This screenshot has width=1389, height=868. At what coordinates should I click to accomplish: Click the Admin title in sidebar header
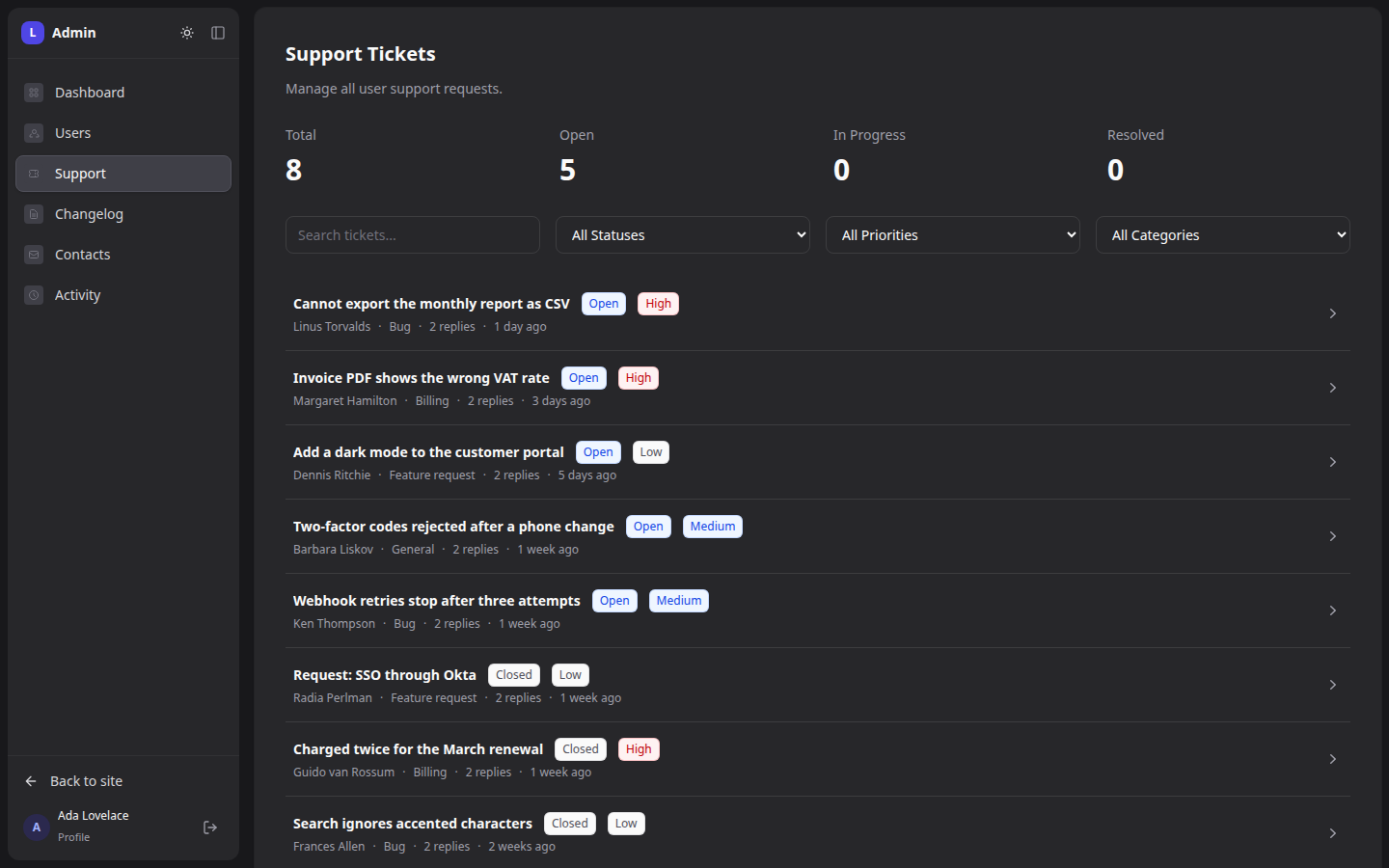pyautogui.click(x=74, y=33)
